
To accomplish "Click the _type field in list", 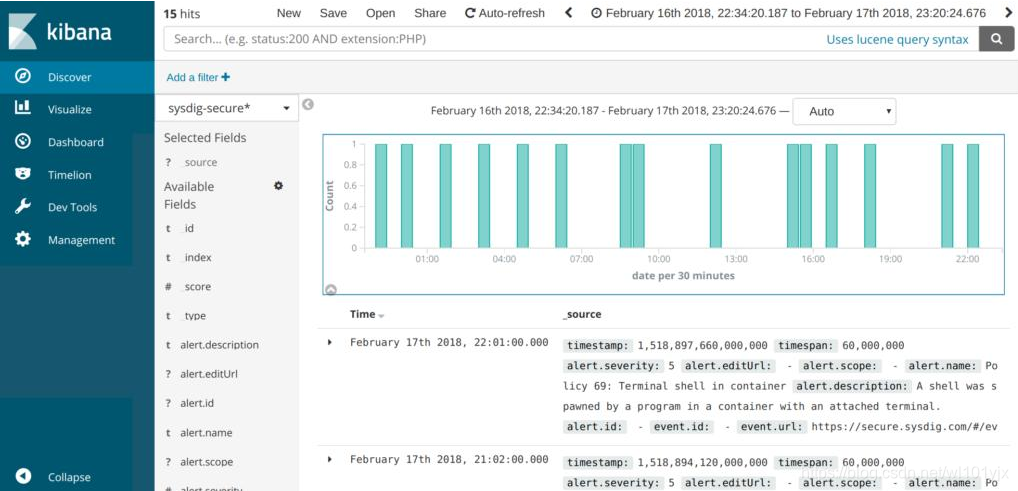I will tap(194, 316).
